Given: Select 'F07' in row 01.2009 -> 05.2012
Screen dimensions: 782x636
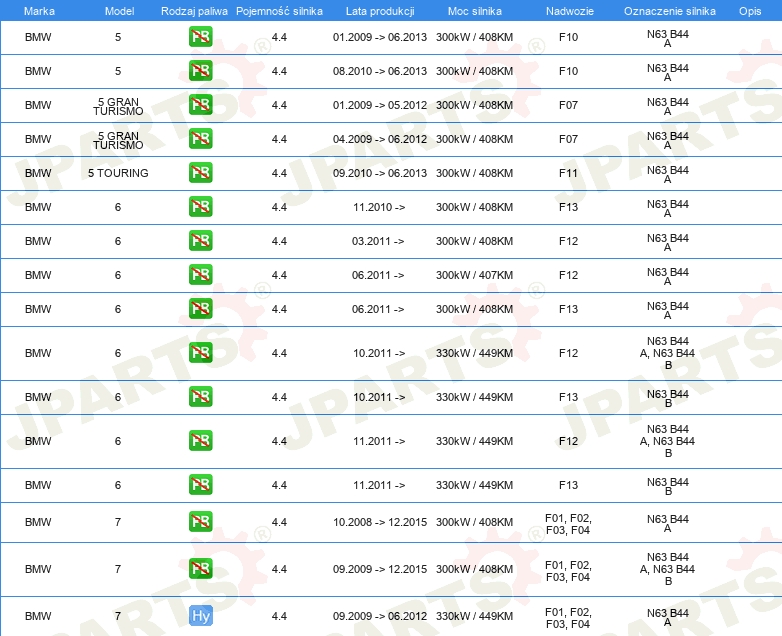Looking at the screenshot, I should pyautogui.click(x=568, y=105).
